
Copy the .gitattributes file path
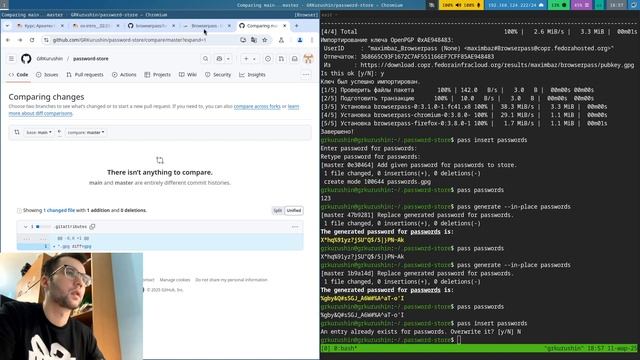coord(92,227)
